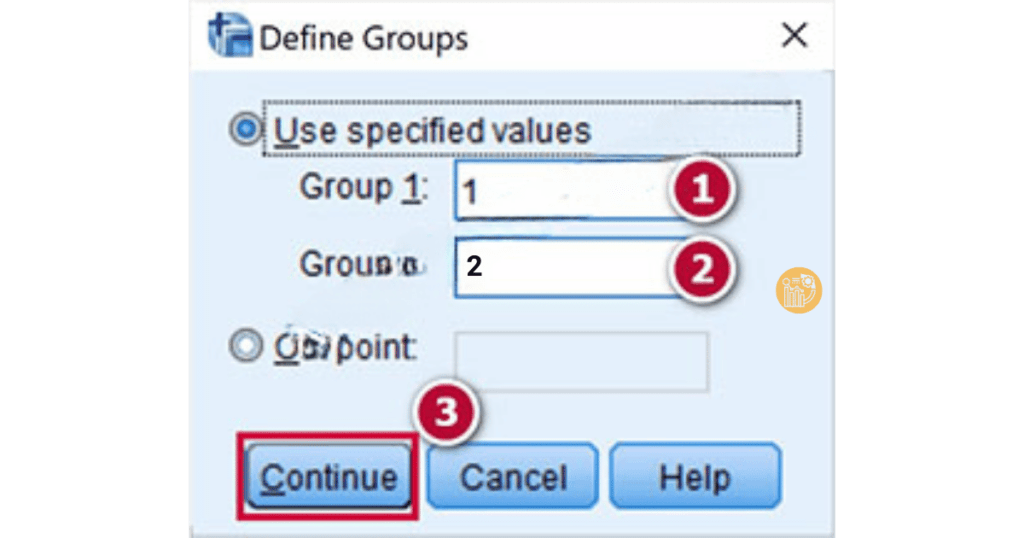This screenshot has height=538, width=1024.
Task: Click the orange circular chart icon
Action: (799, 290)
